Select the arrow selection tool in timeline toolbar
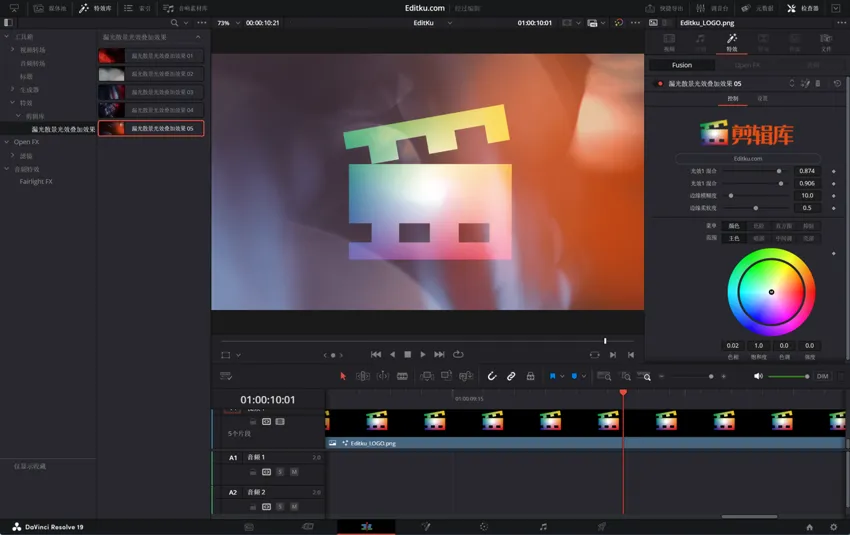Viewport: 850px width, 535px height. point(342,376)
